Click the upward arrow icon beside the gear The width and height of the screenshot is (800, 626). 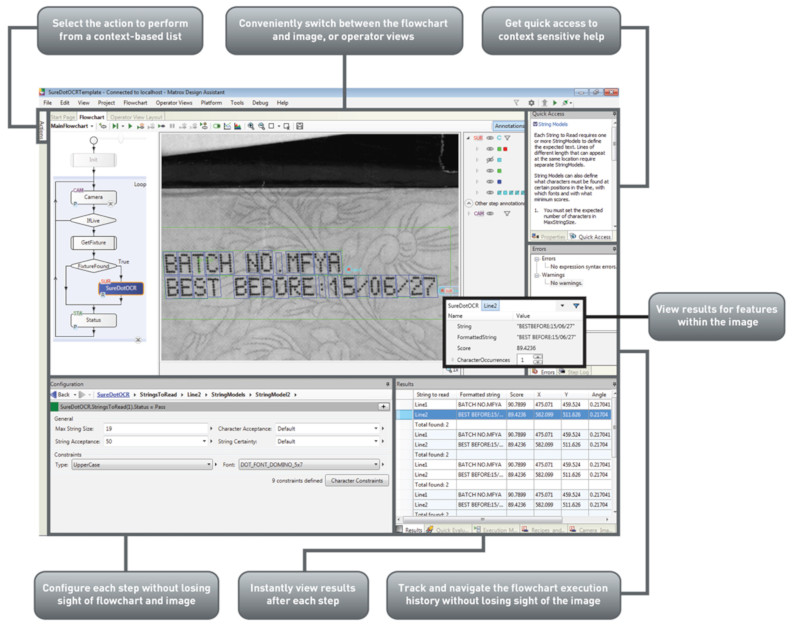click(544, 103)
